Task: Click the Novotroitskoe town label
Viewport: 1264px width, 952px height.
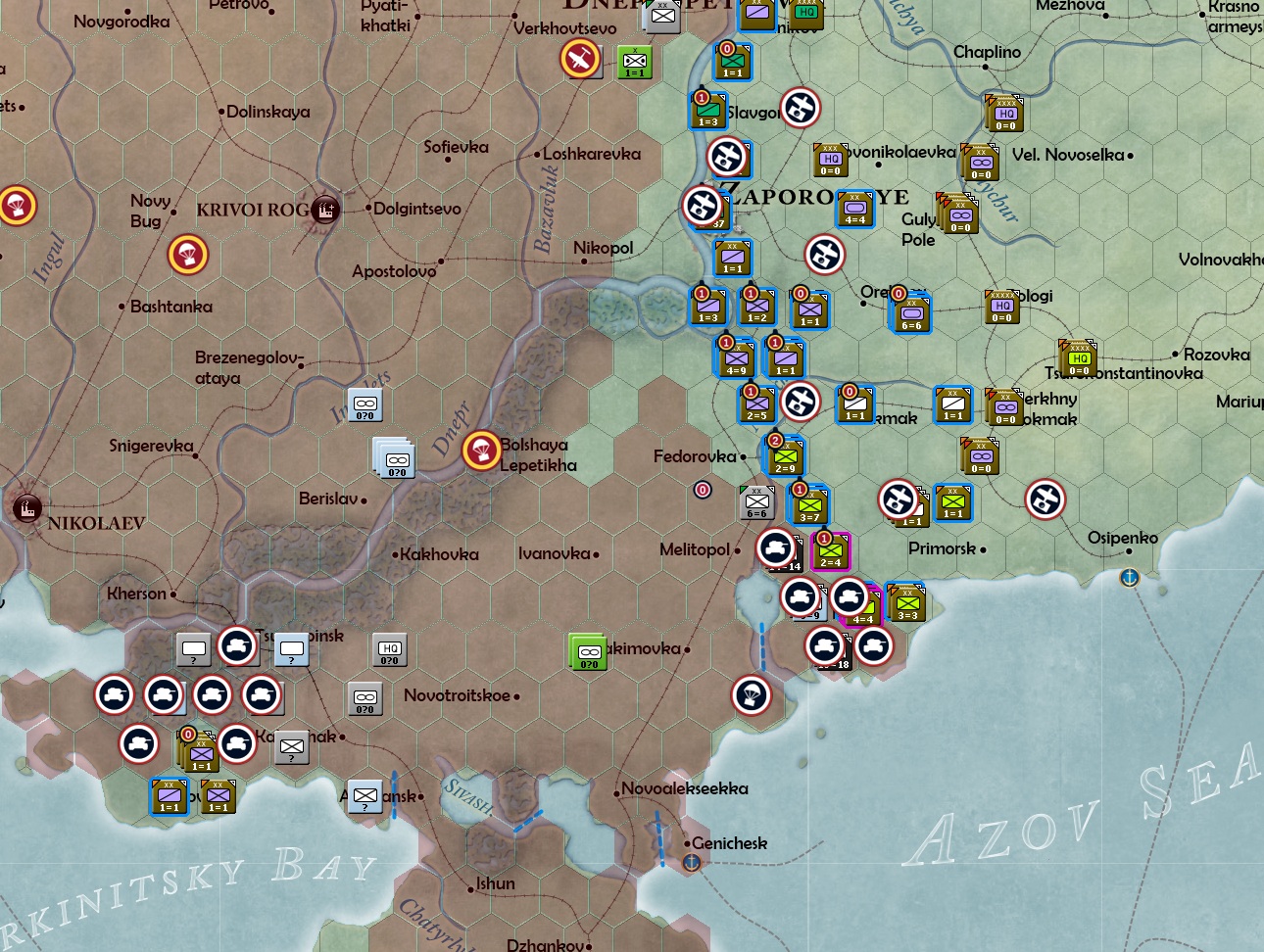Action: pyautogui.click(x=457, y=695)
